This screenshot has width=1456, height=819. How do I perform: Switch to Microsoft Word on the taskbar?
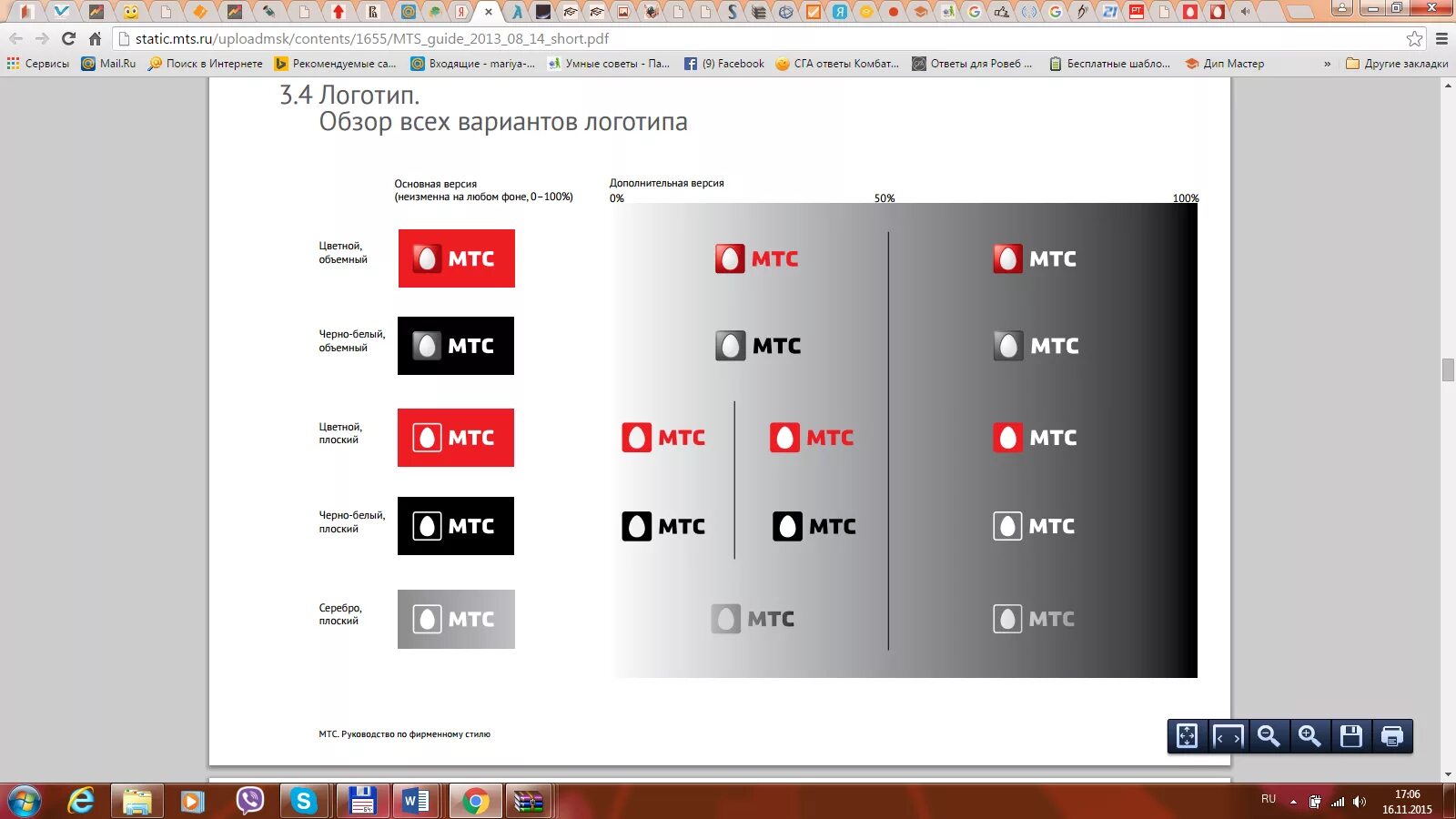click(417, 802)
